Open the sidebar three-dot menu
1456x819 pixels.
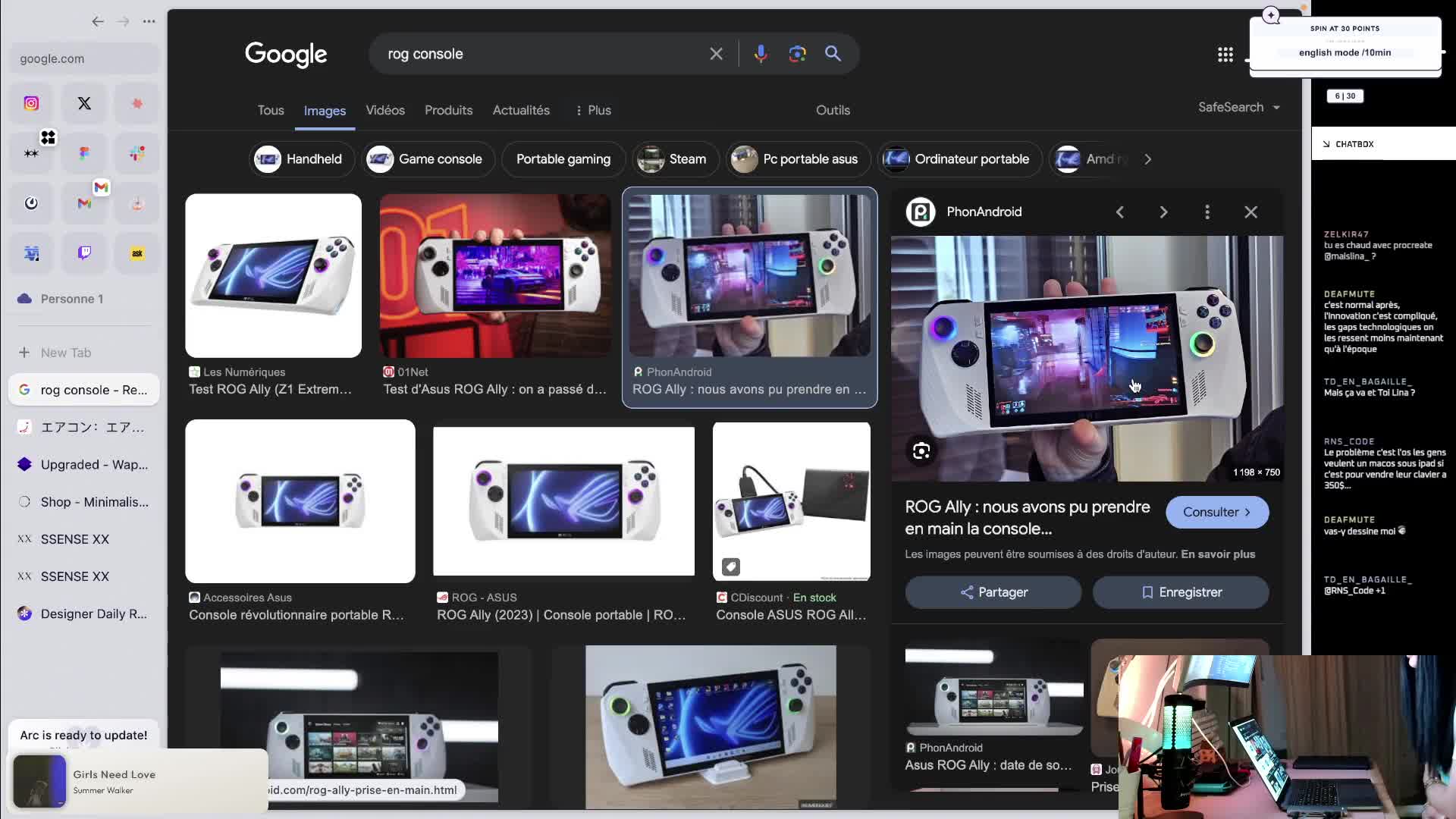(x=149, y=21)
